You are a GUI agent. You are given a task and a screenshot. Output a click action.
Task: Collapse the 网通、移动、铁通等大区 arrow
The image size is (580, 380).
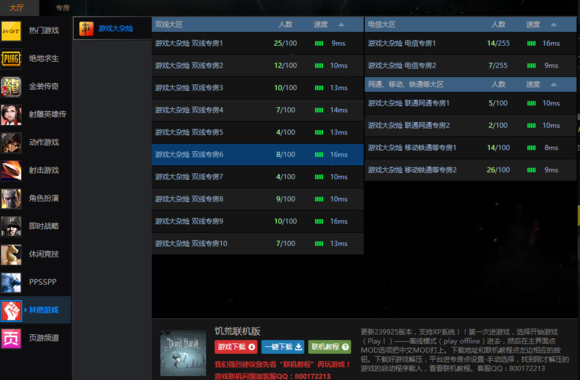(553, 85)
